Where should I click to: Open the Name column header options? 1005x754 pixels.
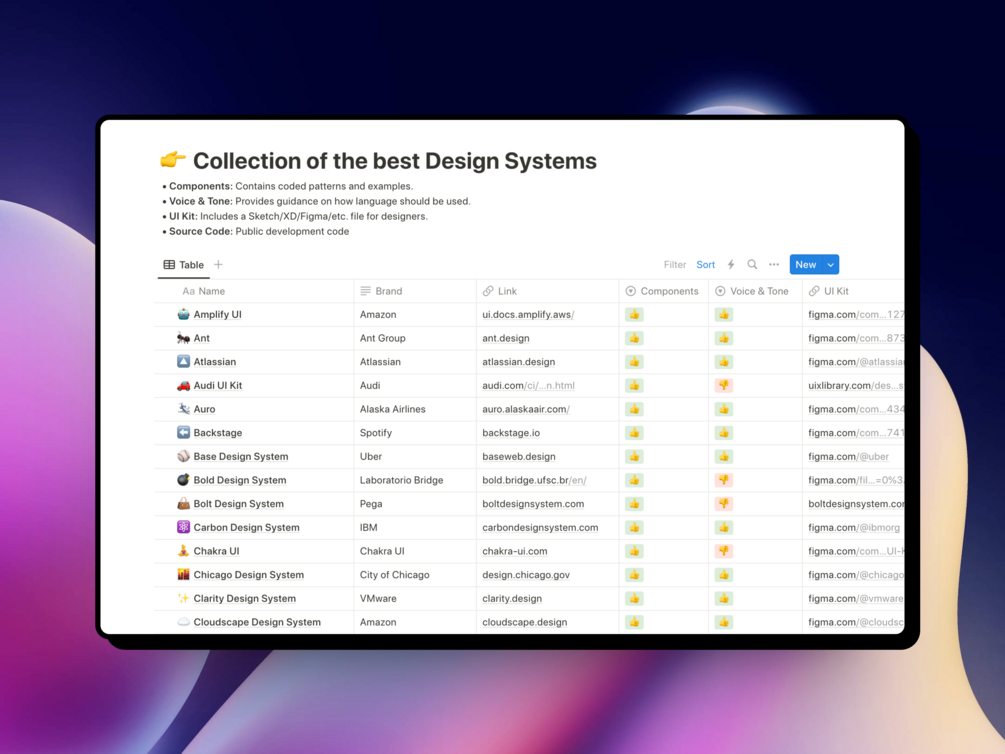[204, 291]
